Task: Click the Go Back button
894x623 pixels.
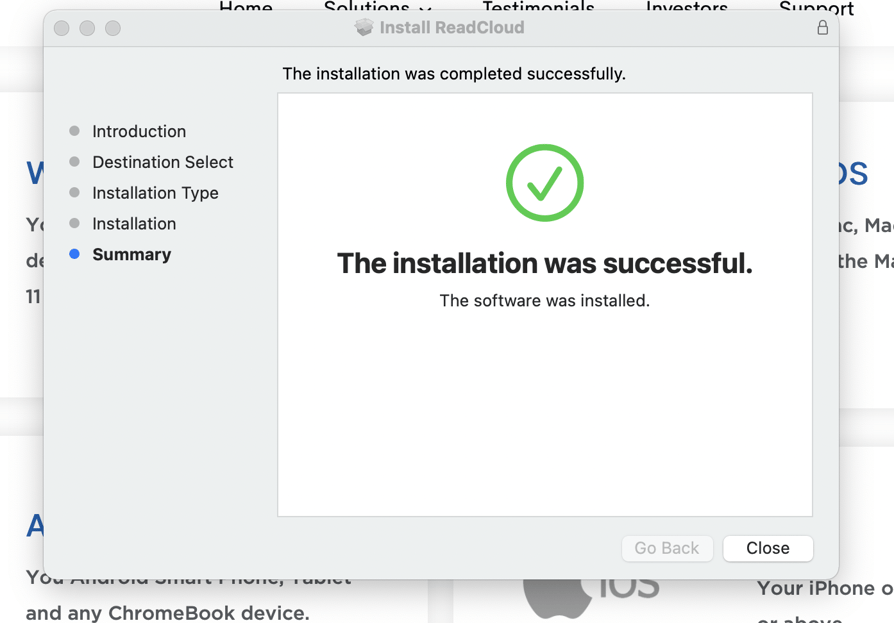Action: pos(667,548)
